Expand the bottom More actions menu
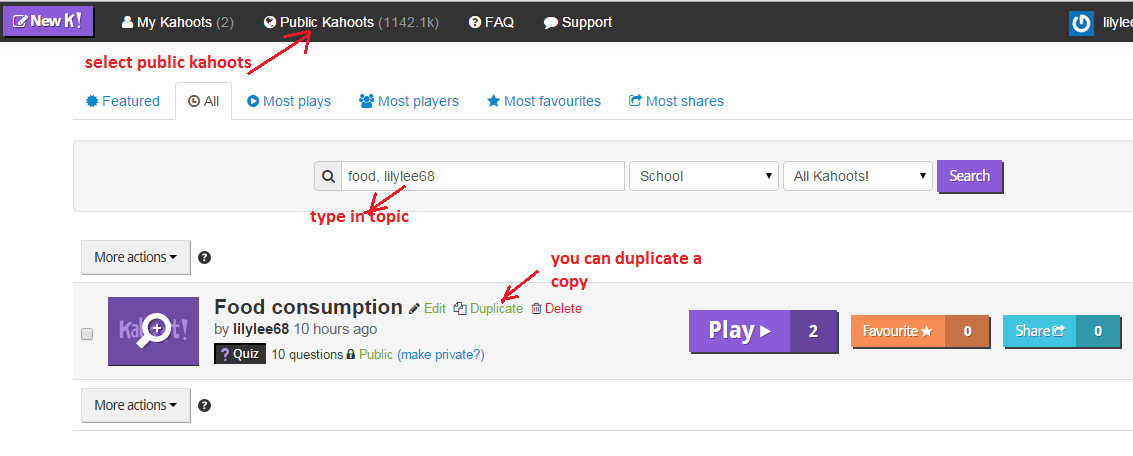This screenshot has width=1133, height=456. coord(136,405)
